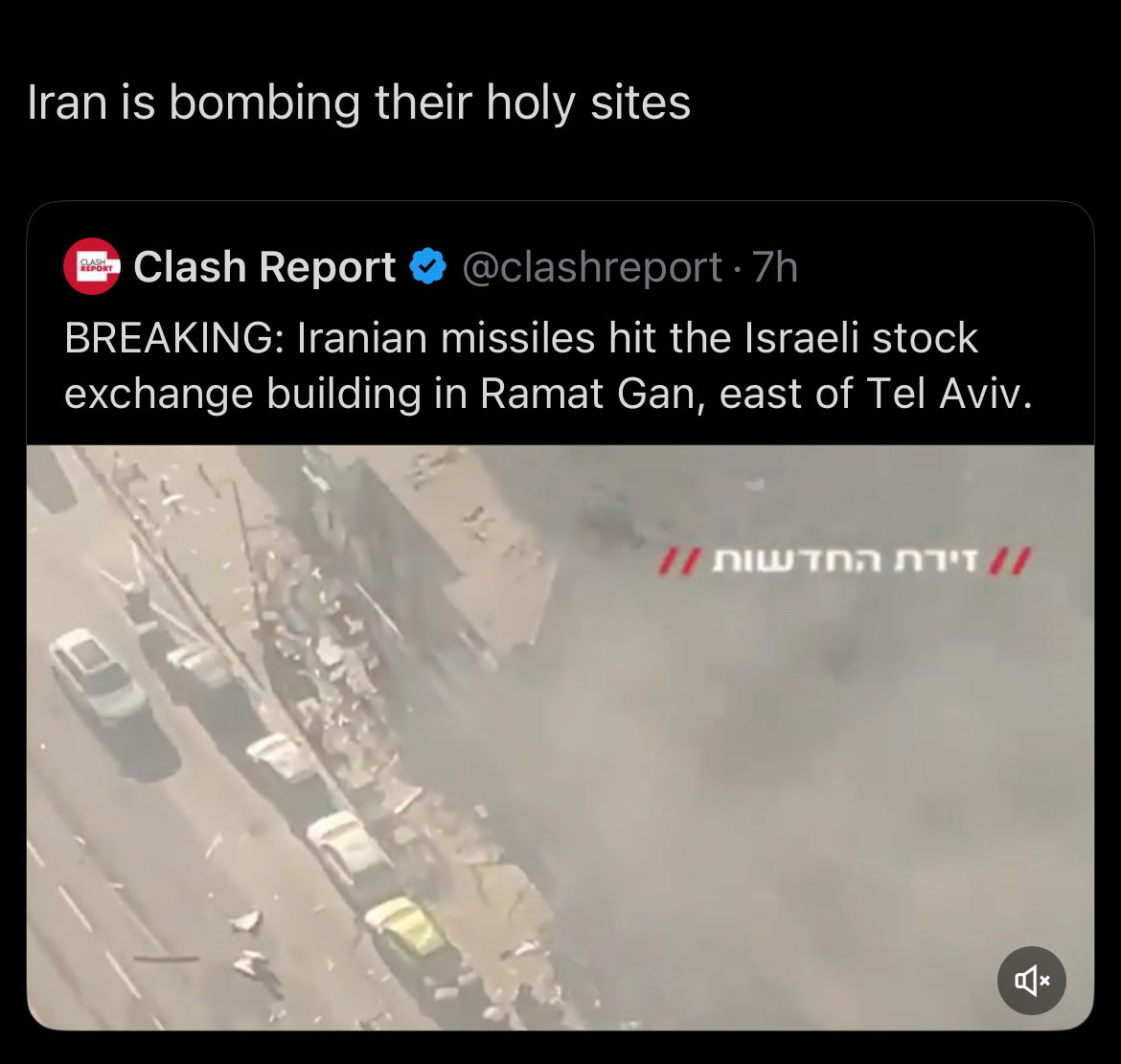Click the word 'BREAKING:' in the quoted tweet

(174, 337)
